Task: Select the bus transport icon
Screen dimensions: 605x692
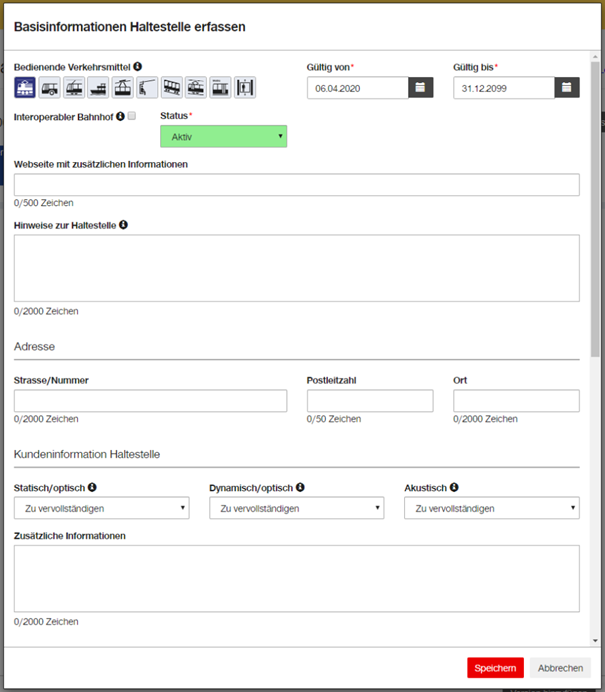Action: click(x=49, y=87)
